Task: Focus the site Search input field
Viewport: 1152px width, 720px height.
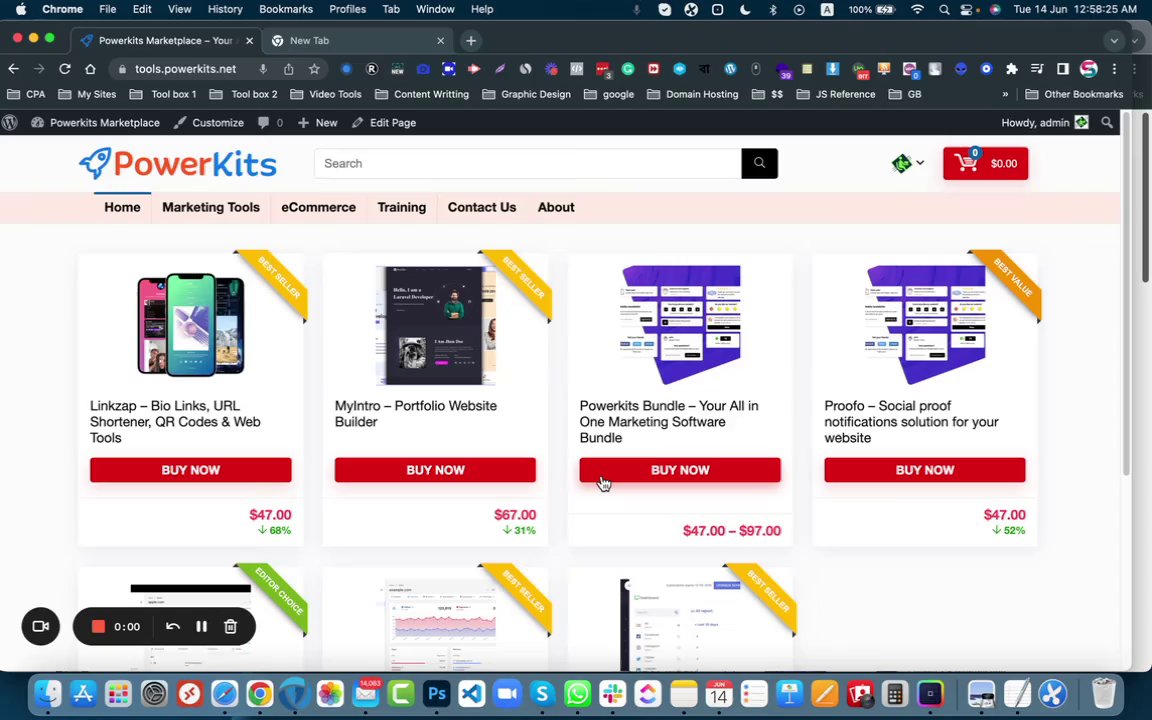Action: [x=528, y=163]
